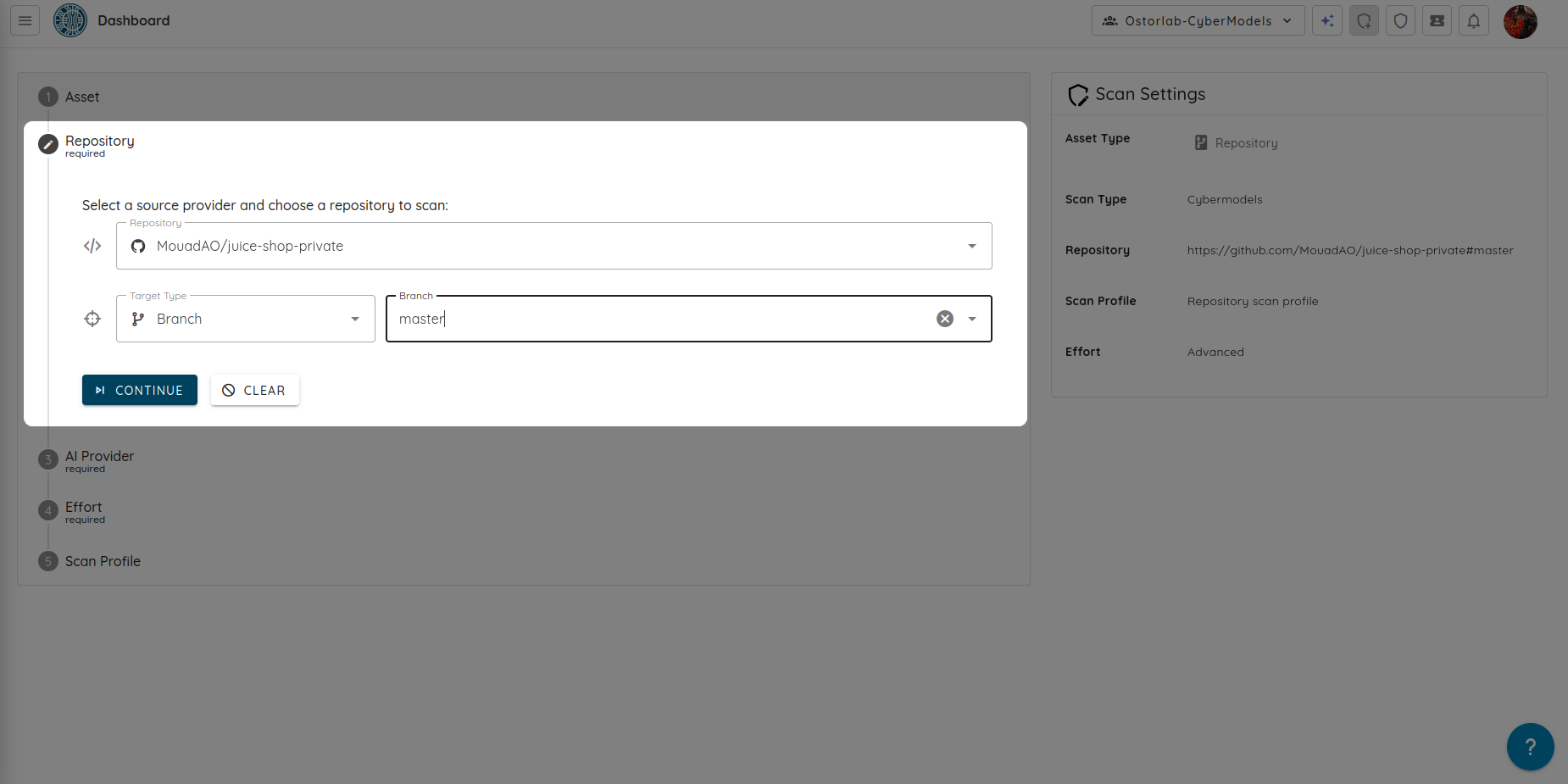The image size is (1568, 784).
Task: Click the repository icon next to Asset Type
Action: pyautogui.click(x=1201, y=142)
